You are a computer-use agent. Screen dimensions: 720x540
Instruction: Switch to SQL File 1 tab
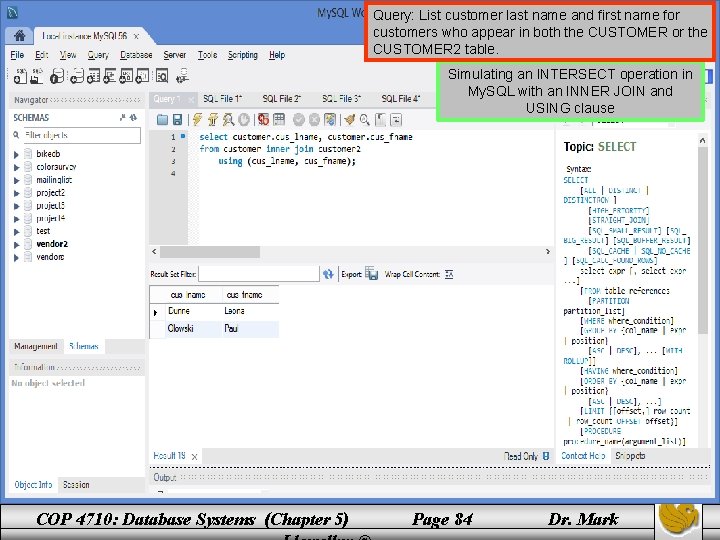coord(222,99)
